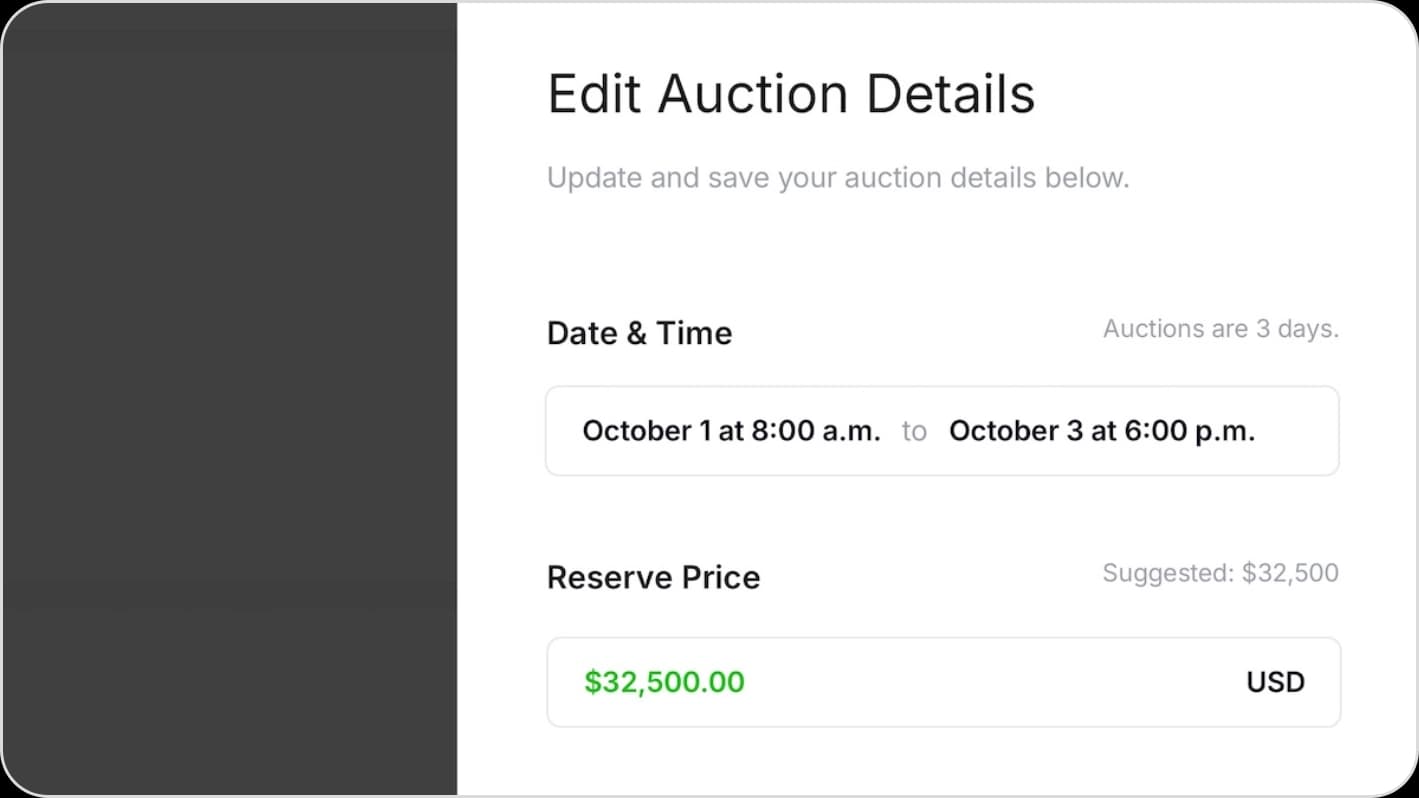This screenshot has height=798, width=1419.
Task: Click the word 'Suggested:' above the price field
Action: [x=1167, y=573]
